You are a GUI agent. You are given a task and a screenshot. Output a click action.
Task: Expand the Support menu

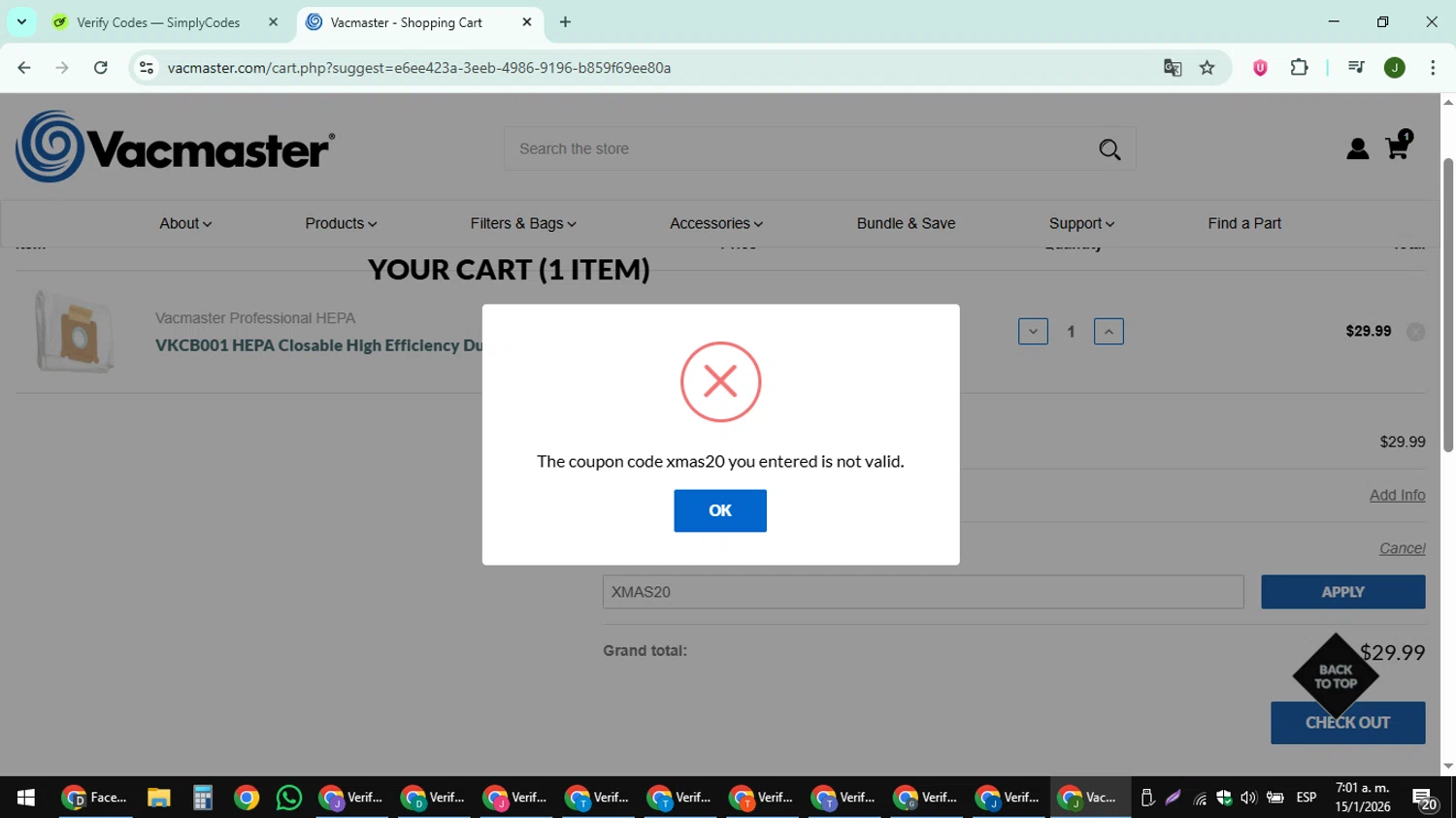[x=1081, y=223]
